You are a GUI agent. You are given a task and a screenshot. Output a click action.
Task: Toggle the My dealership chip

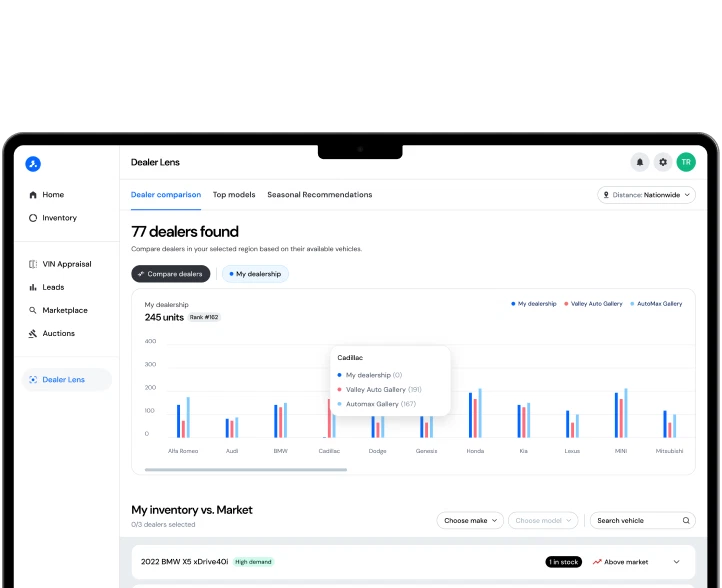pyautogui.click(x=255, y=274)
